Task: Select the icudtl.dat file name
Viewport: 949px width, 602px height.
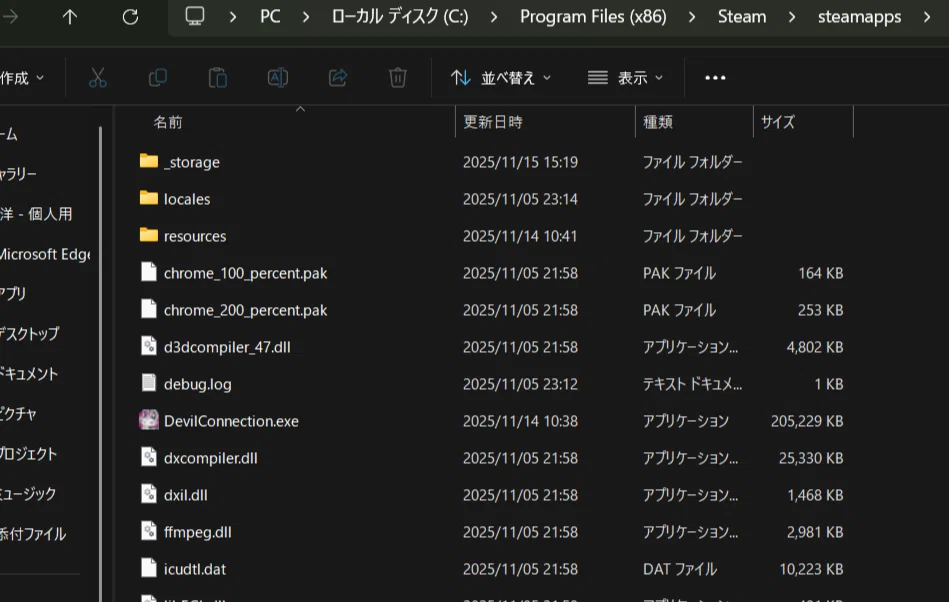Action: pos(195,569)
